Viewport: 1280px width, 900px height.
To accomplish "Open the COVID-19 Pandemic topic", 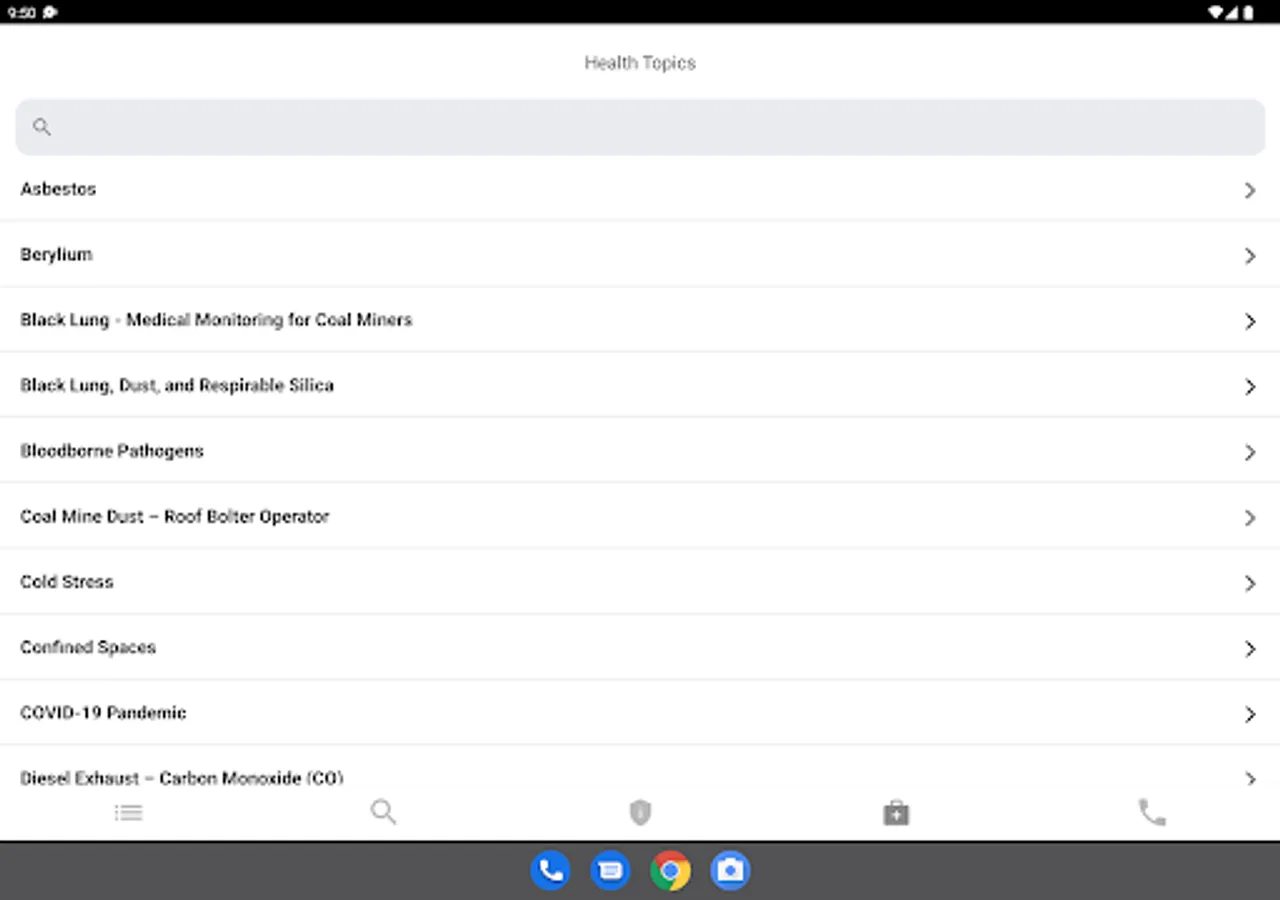I will pyautogui.click(x=640, y=713).
